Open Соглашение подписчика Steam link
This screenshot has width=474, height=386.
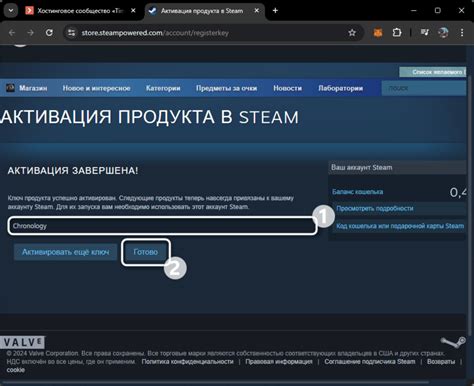370,362
